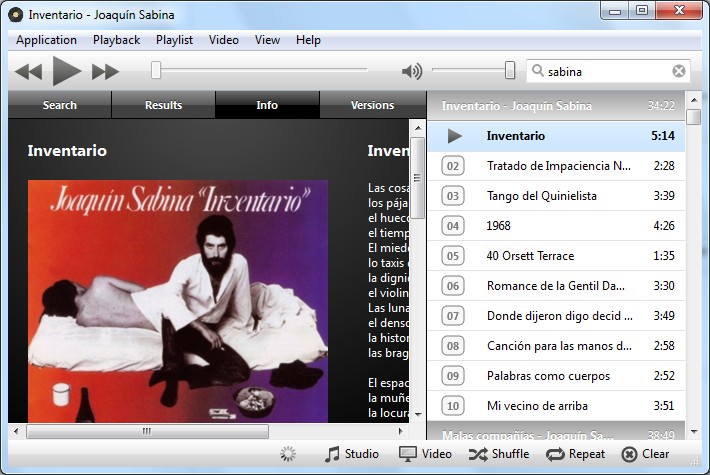This screenshot has width=710, height=475.
Task: Select track number 08 badge
Action: 453,346
